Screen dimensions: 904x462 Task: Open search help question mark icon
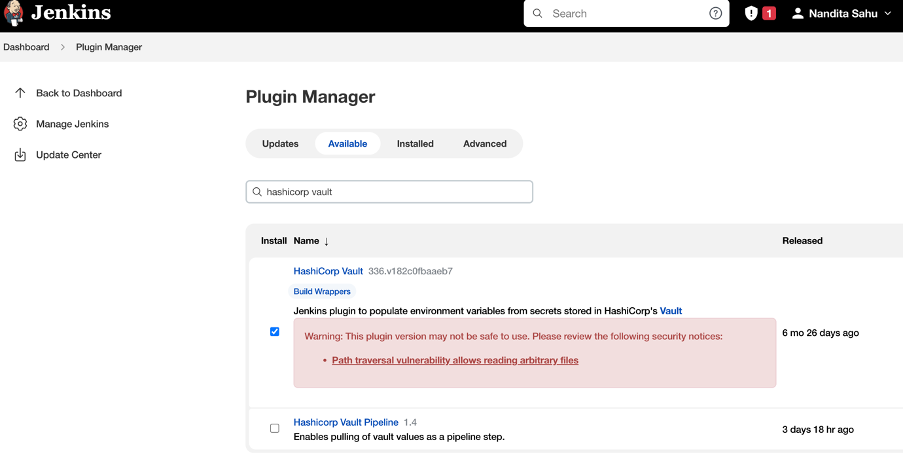[x=715, y=13]
